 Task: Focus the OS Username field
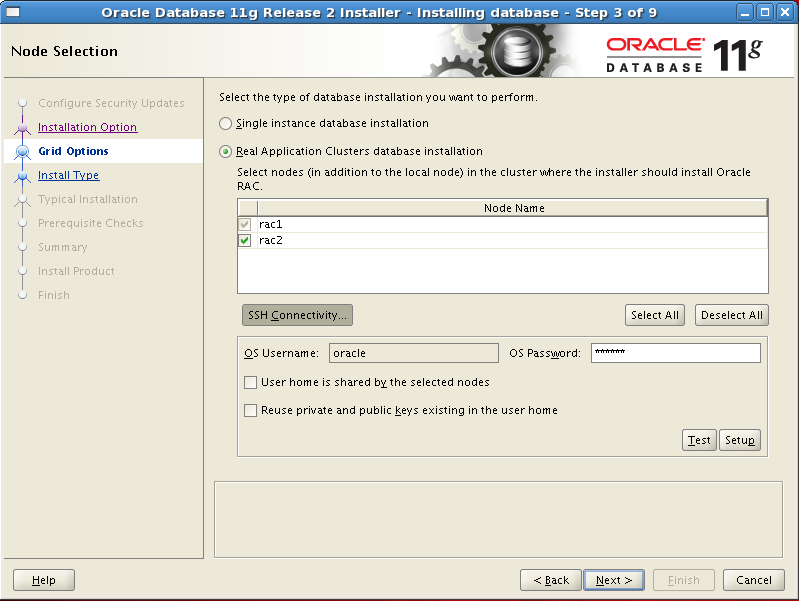tap(414, 353)
